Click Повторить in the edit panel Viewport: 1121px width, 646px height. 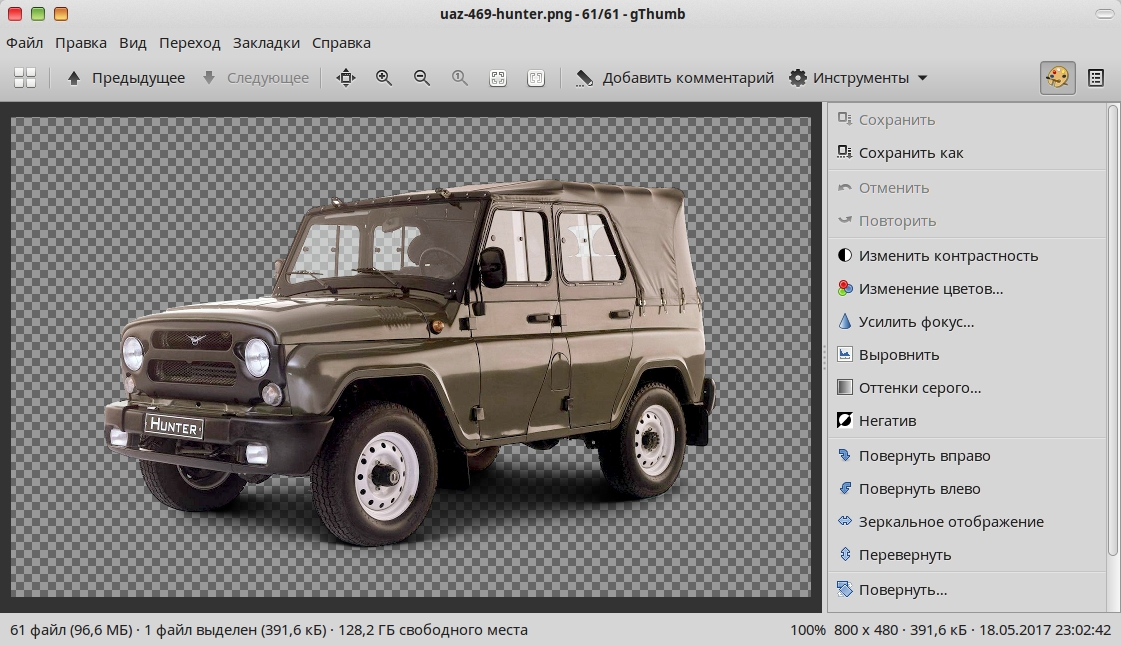pos(967,221)
